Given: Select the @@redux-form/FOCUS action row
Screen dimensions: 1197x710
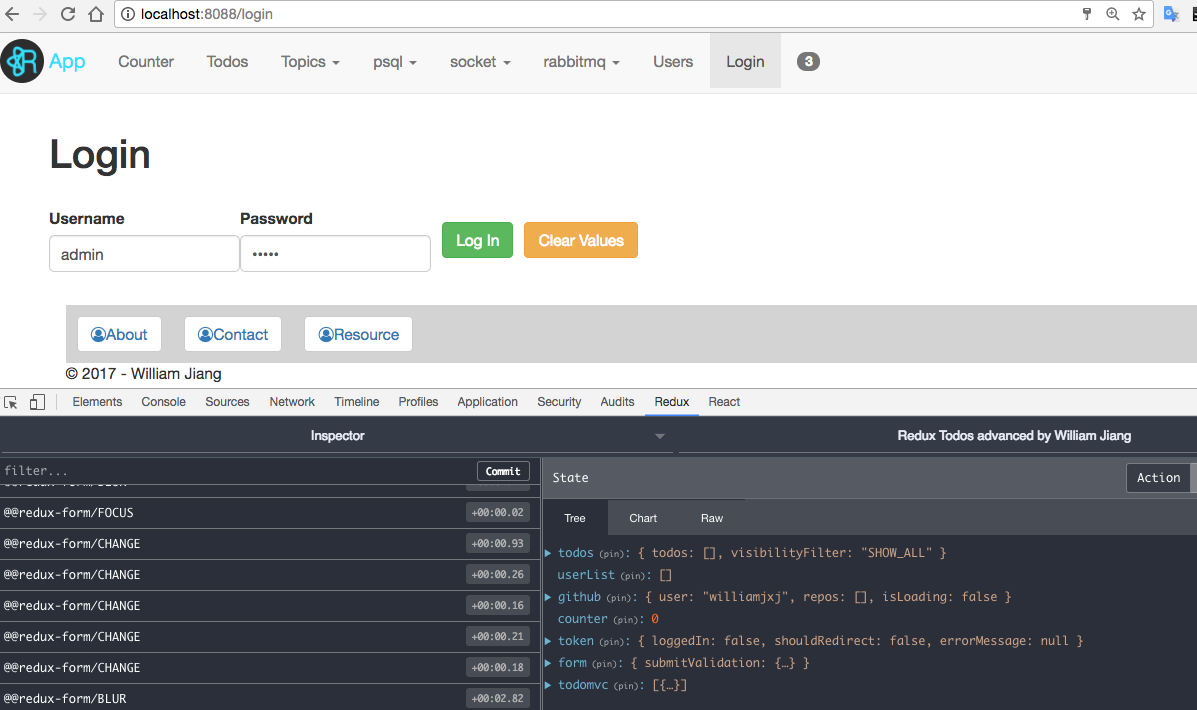Looking at the screenshot, I should (x=269, y=513).
